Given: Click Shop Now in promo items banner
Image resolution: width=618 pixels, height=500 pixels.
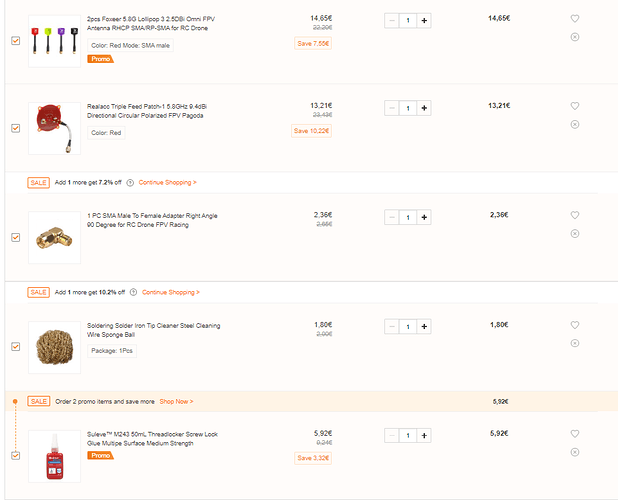Looking at the screenshot, I should 176,401.
